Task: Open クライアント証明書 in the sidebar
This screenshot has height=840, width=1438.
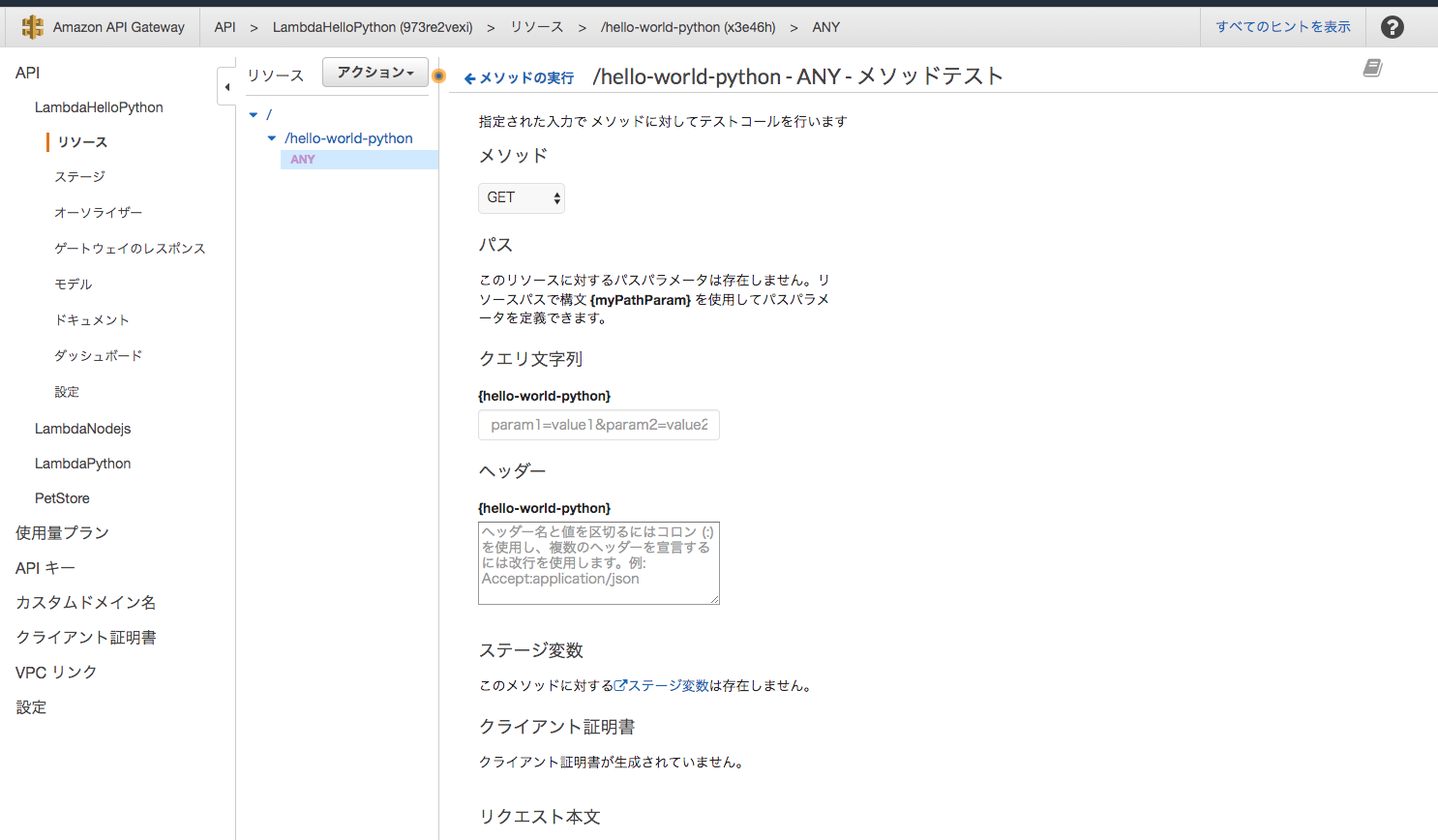Action: [x=85, y=638]
